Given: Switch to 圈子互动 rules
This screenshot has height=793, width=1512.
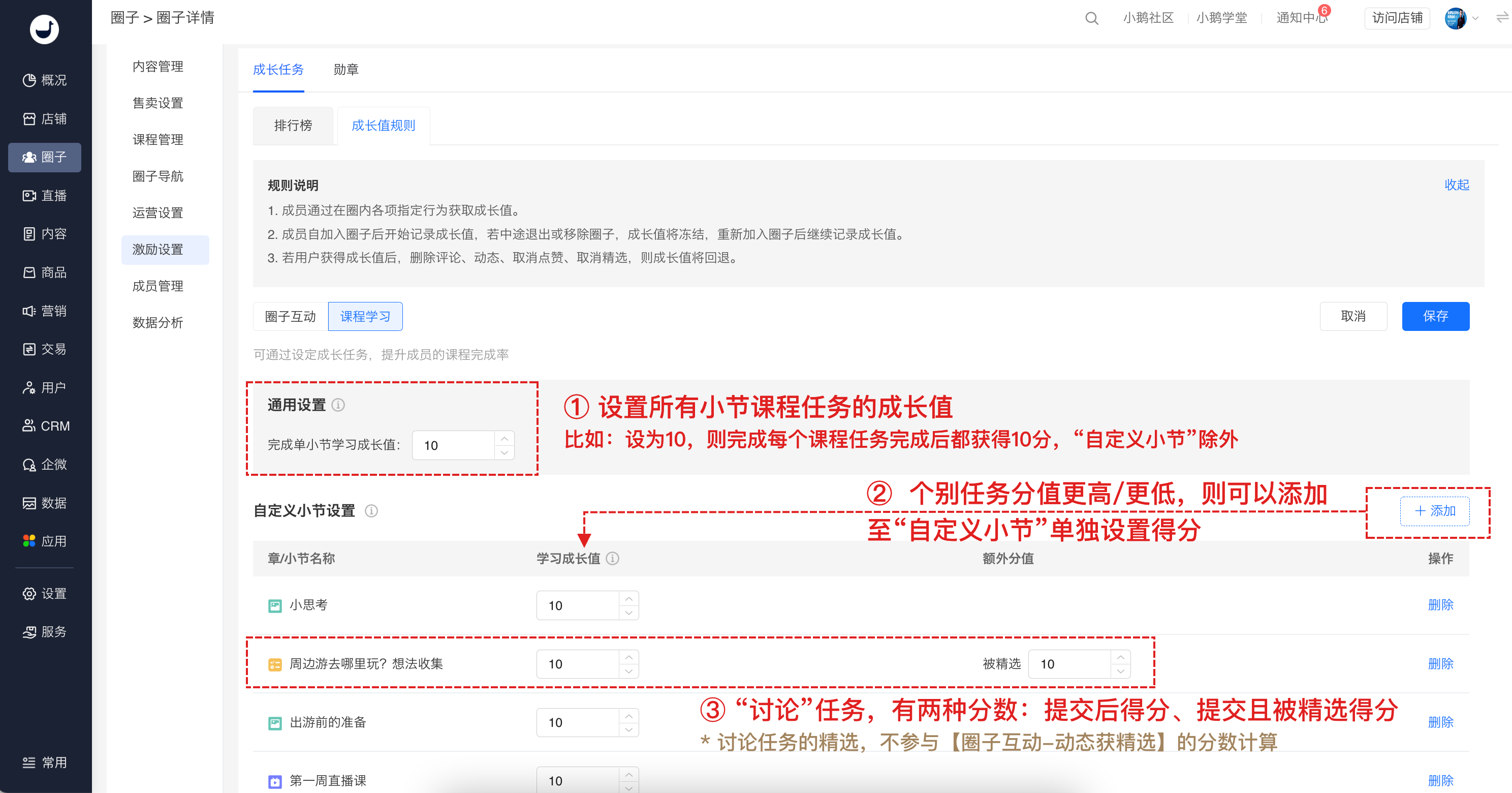Looking at the screenshot, I should pyautogui.click(x=291, y=316).
